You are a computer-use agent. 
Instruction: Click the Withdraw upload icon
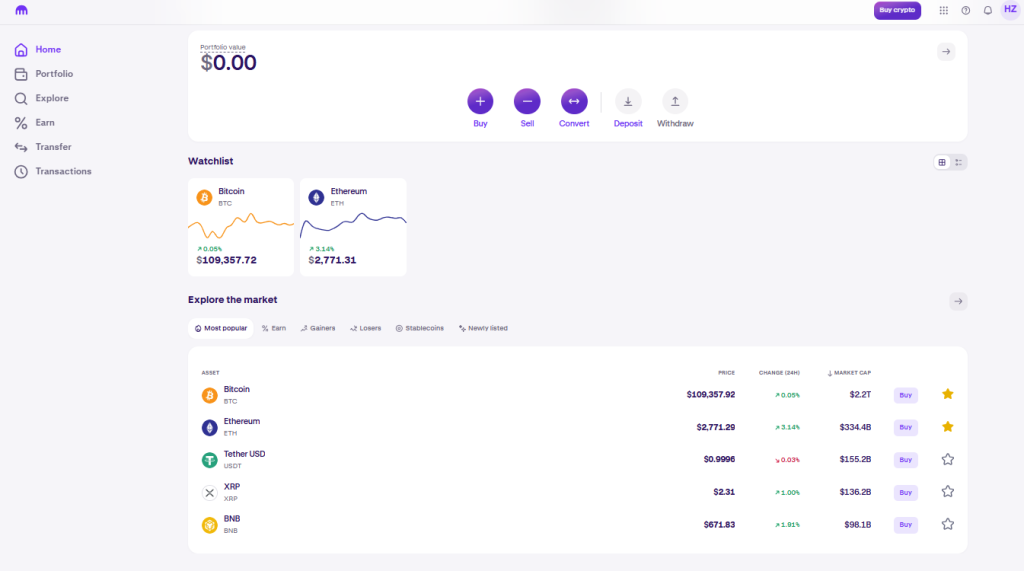[x=675, y=101]
